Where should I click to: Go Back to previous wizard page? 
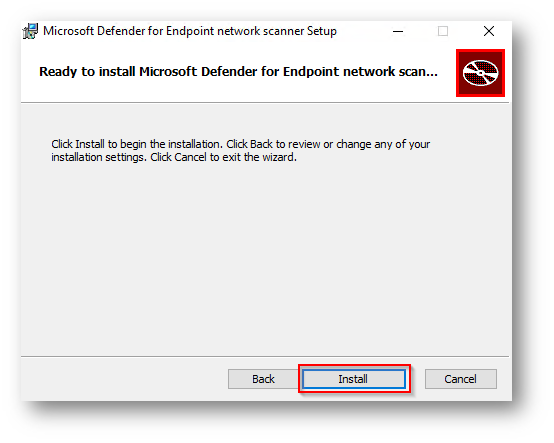click(263, 379)
